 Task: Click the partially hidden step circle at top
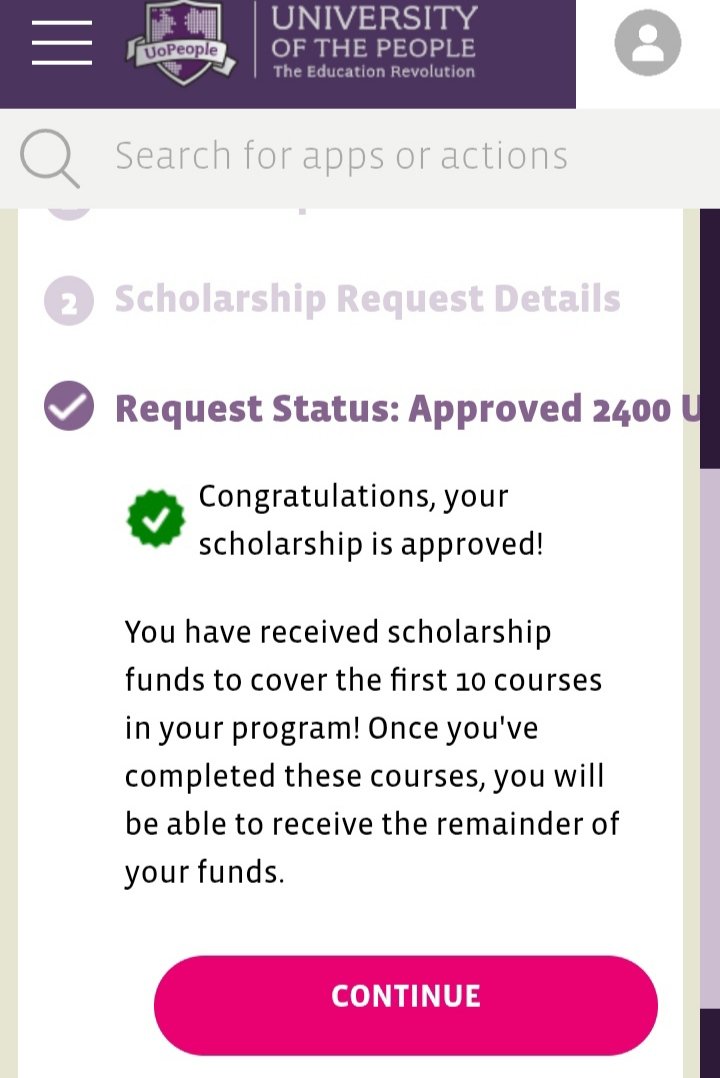[x=69, y=213]
